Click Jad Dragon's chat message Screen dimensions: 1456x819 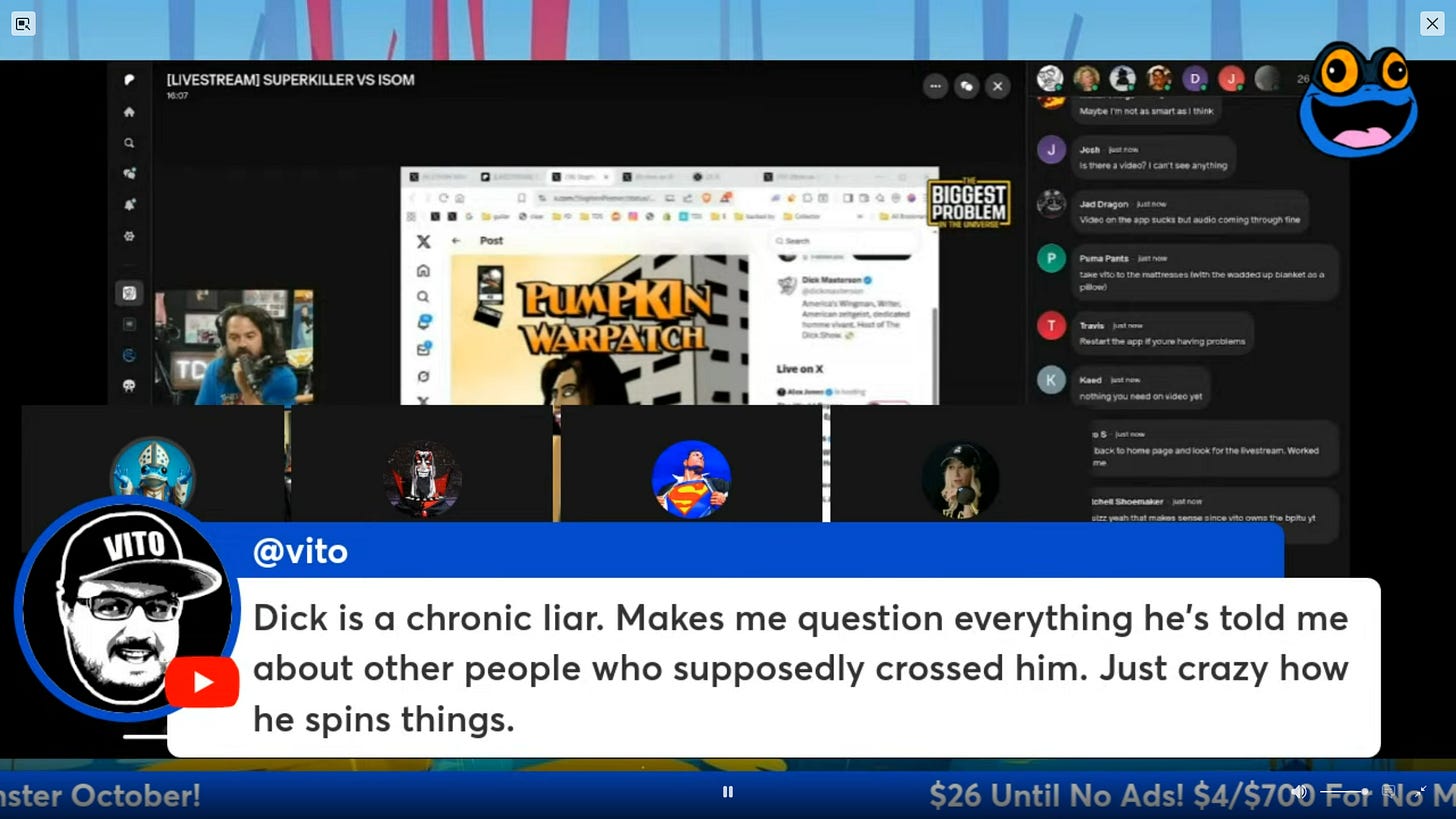pos(1190,212)
